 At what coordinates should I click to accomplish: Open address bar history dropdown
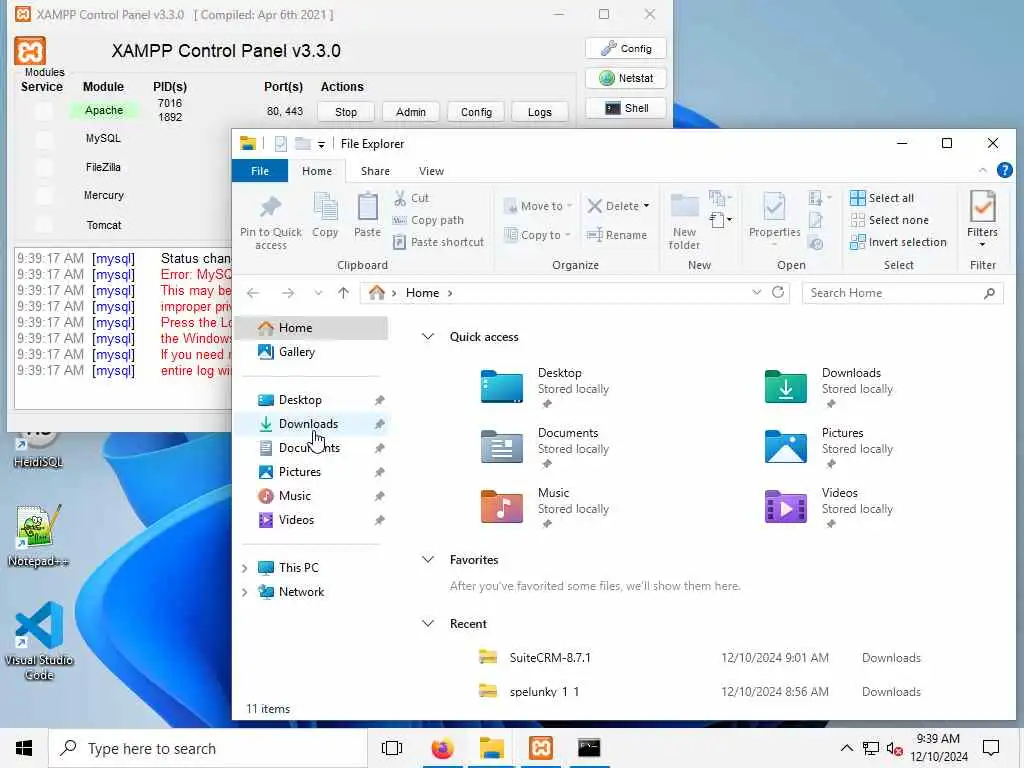click(756, 293)
